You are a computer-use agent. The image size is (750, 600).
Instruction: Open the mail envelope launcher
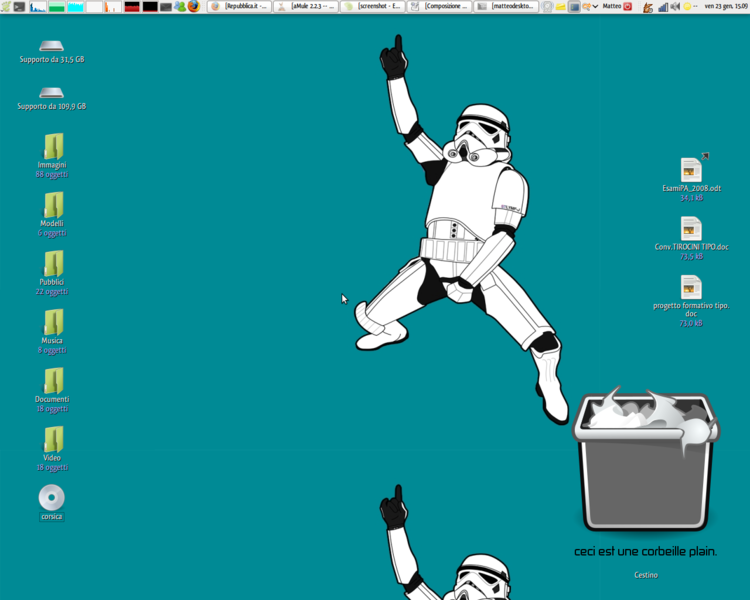[165, 7]
